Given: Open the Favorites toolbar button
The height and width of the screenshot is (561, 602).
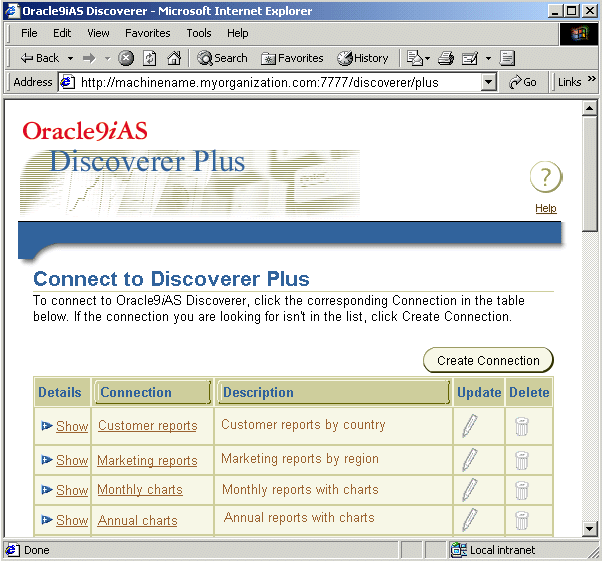Looking at the screenshot, I should click(x=292, y=58).
